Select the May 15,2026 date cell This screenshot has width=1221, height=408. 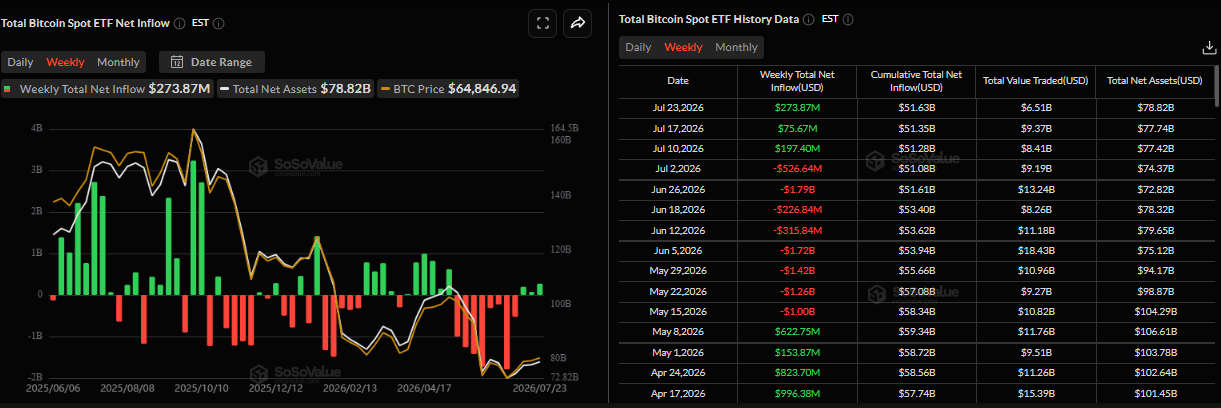[678, 311]
